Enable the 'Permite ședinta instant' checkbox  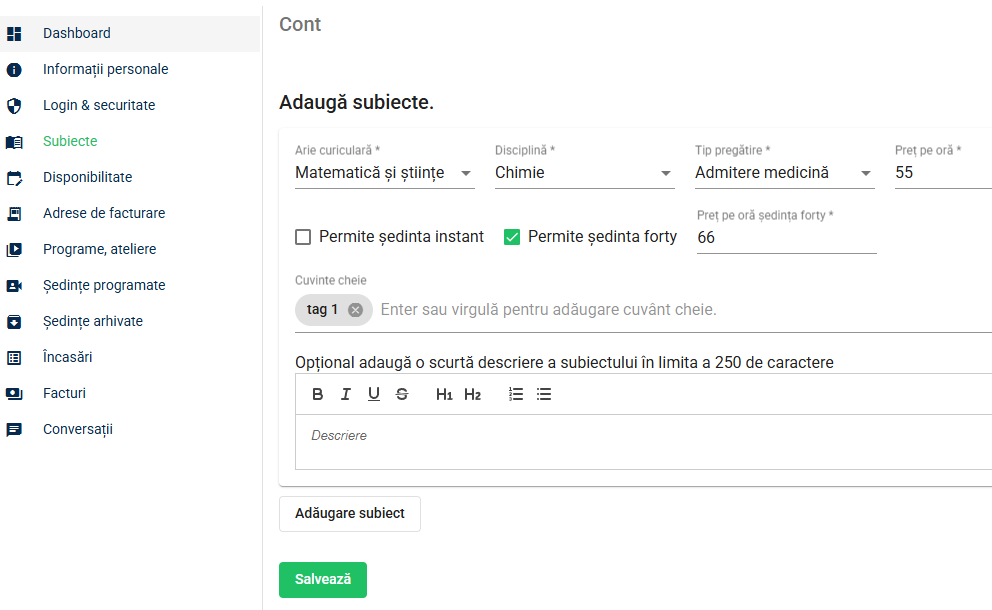click(303, 237)
